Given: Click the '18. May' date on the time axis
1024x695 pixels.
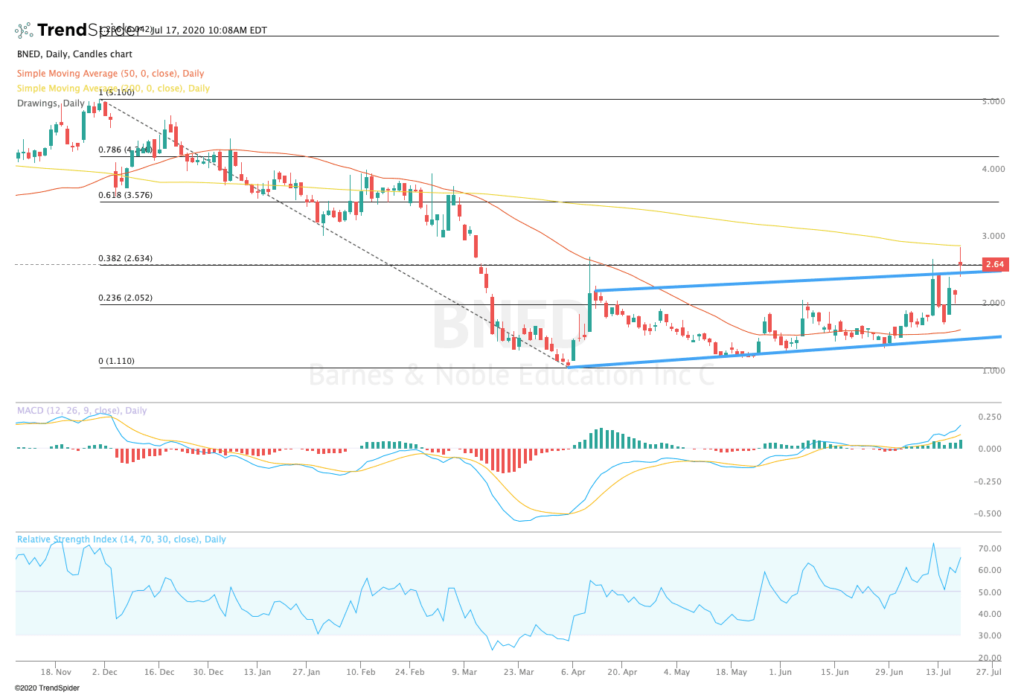Looking at the screenshot, I should tap(731, 671).
